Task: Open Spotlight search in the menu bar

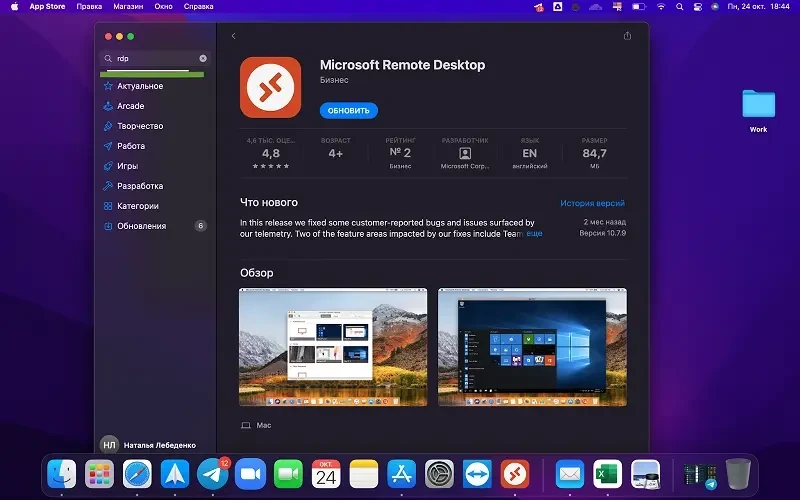Action: coord(679,7)
